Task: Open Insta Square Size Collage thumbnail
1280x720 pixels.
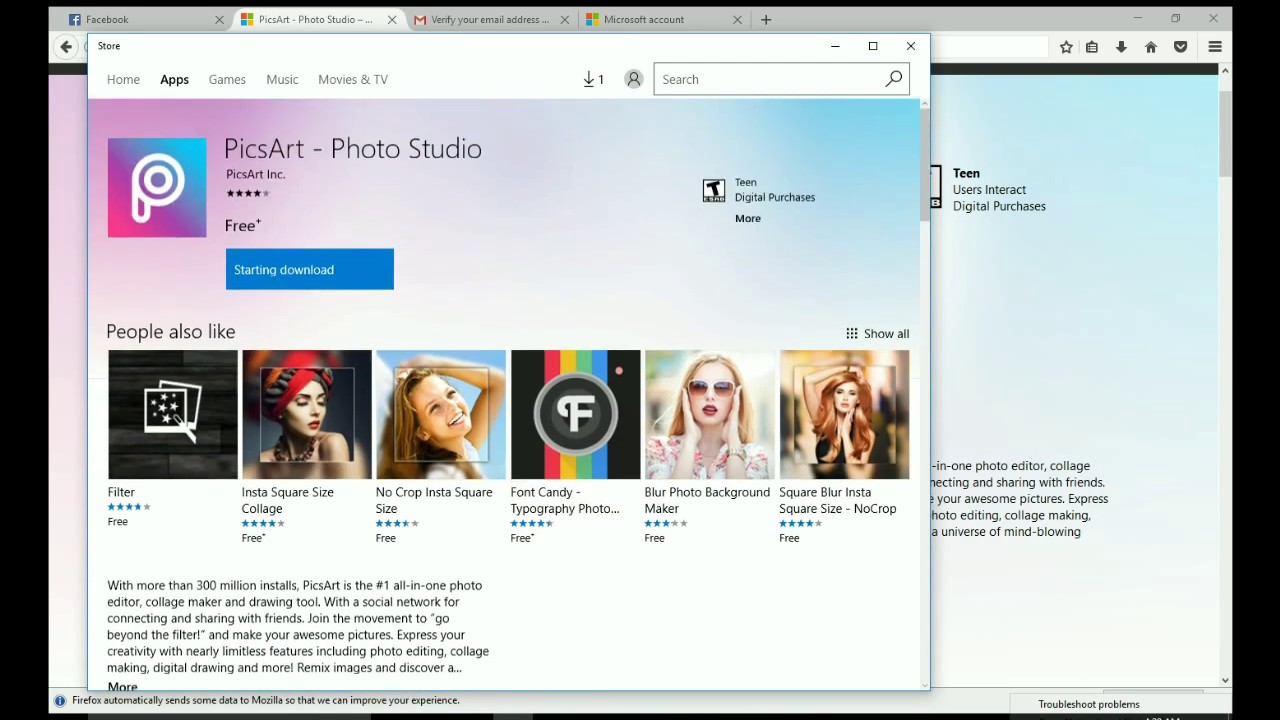Action: point(307,414)
